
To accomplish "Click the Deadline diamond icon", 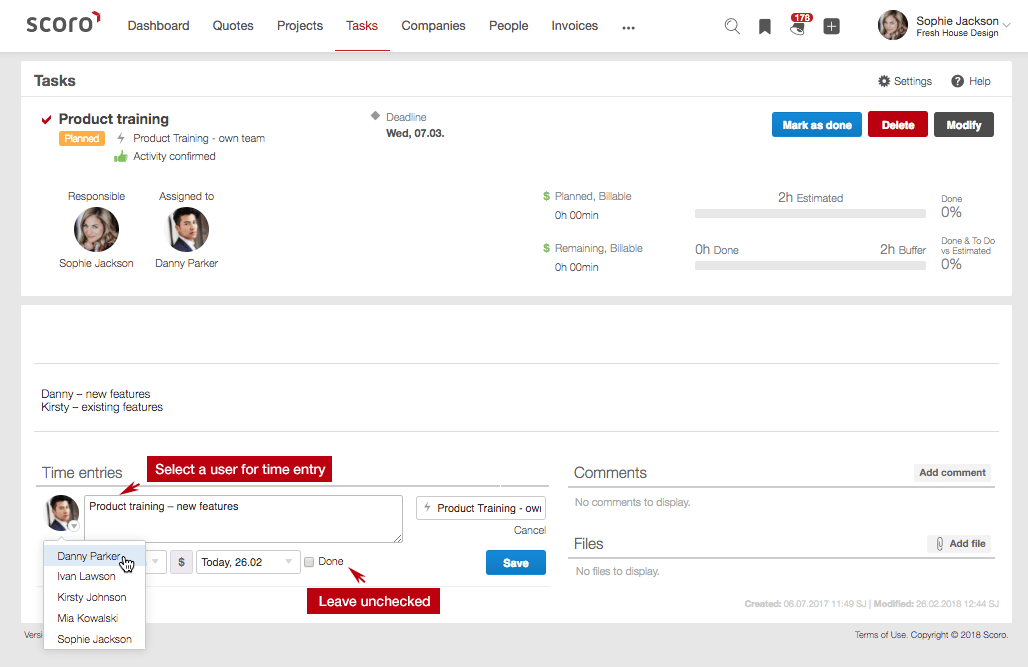I will pos(375,116).
